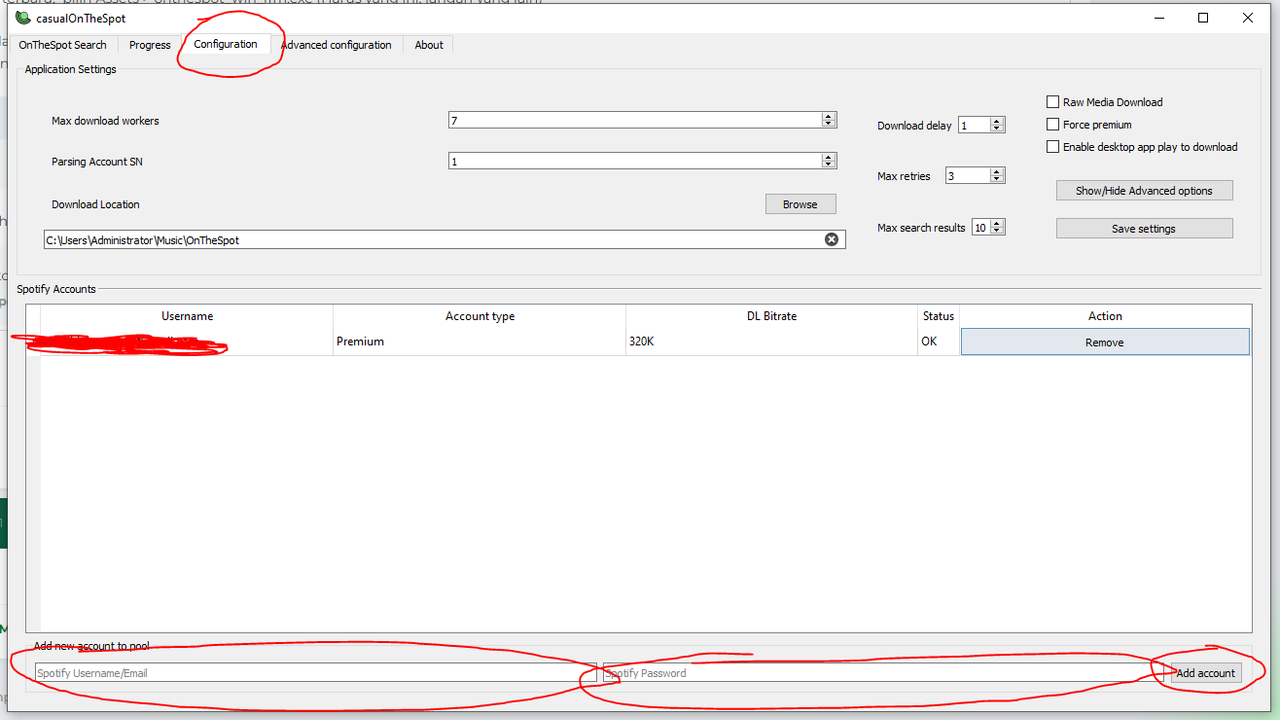Increase Max download workers value
This screenshot has width=1280, height=720.
[828, 116]
